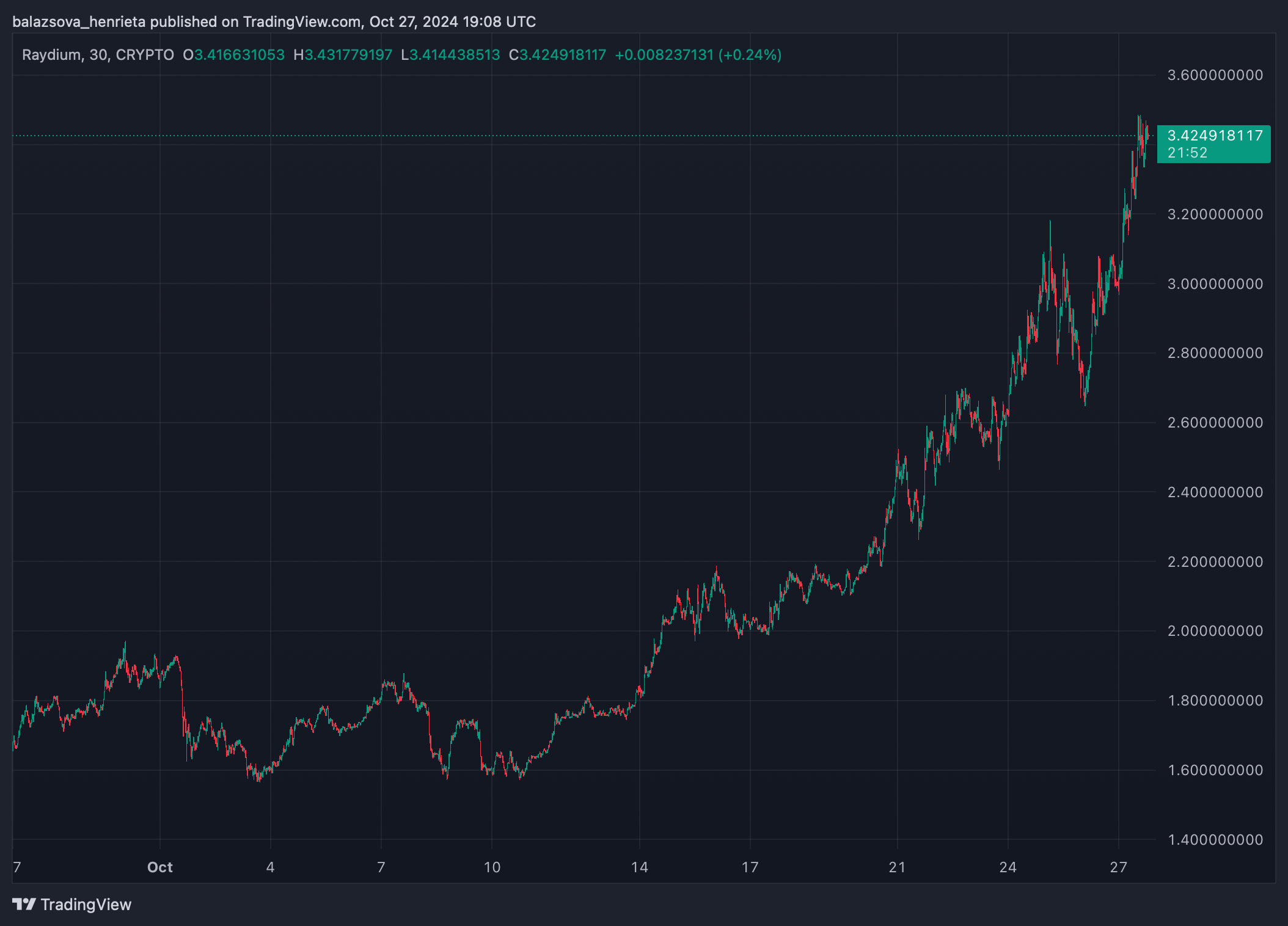This screenshot has width=1288, height=926.
Task: Click the Low value 3.414438513
Action: (x=454, y=55)
